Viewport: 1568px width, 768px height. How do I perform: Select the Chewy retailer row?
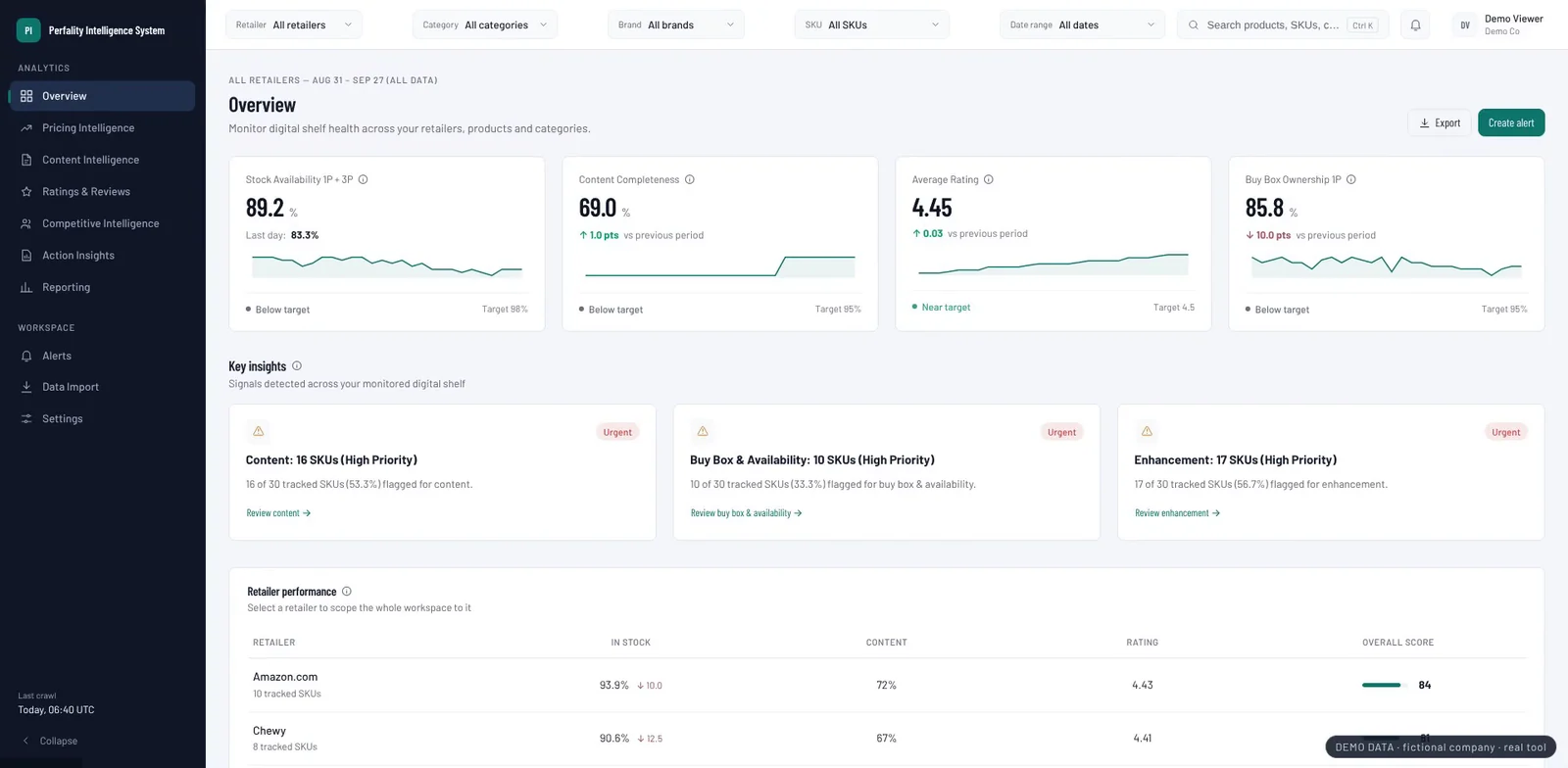coord(886,739)
